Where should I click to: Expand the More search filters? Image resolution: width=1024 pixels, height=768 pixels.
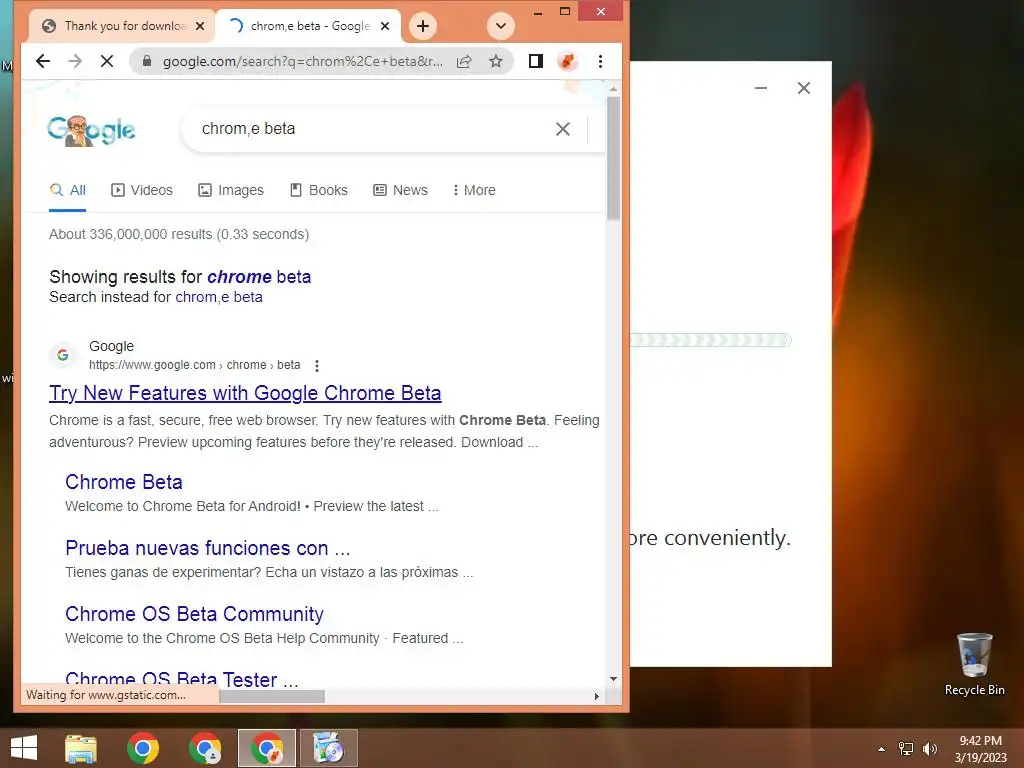click(474, 190)
